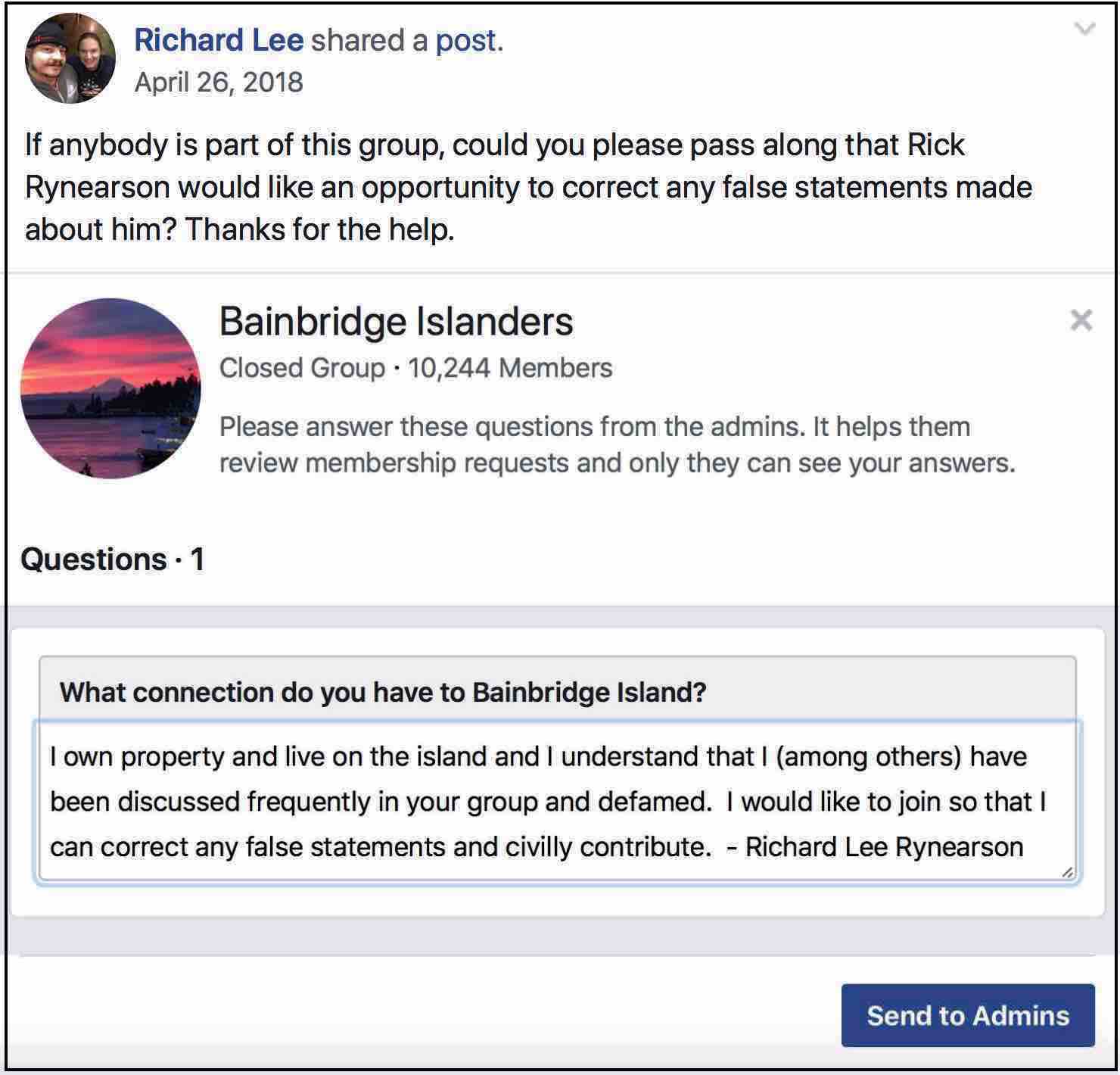The width and height of the screenshot is (1120, 1075).
Task: Click the April 26, 2018 timestamp
Action: (x=219, y=82)
